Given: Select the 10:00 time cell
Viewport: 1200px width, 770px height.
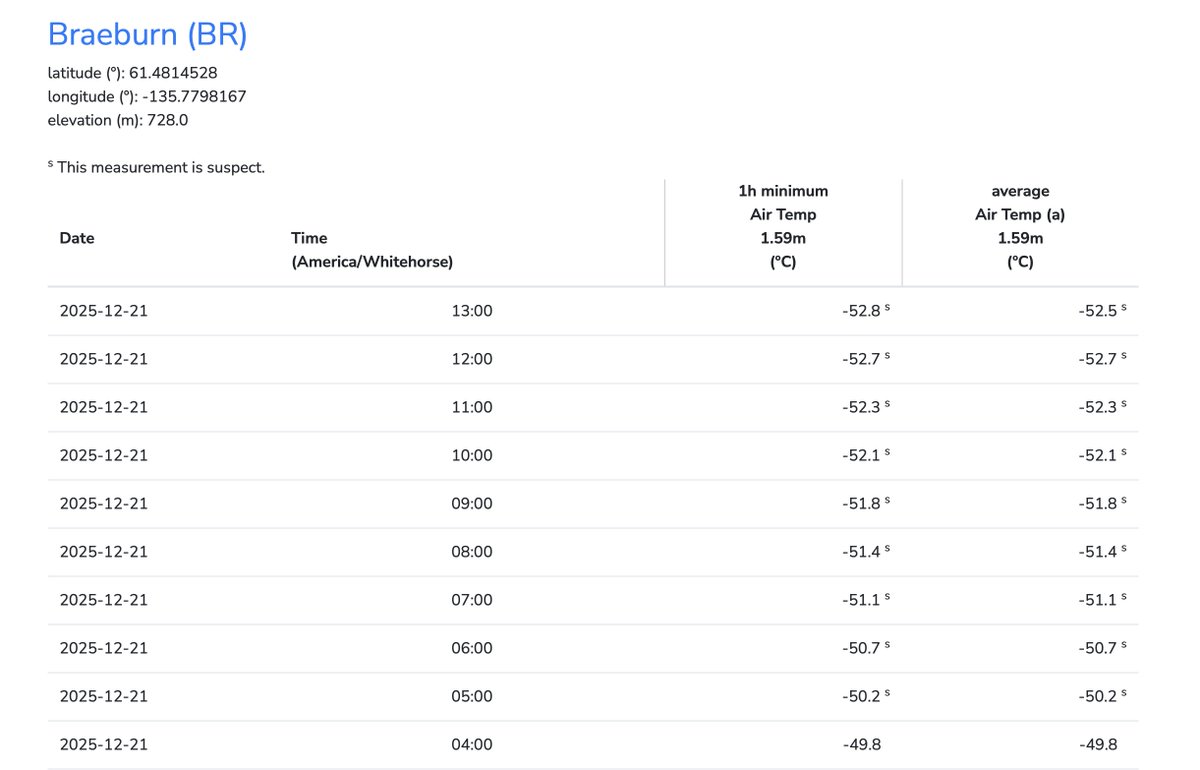Looking at the screenshot, I should [x=472, y=455].
